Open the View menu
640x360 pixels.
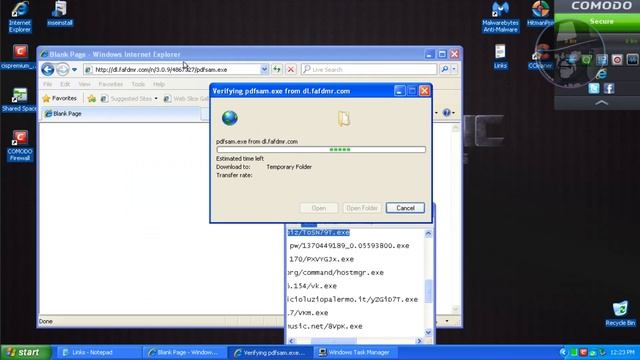84,84
